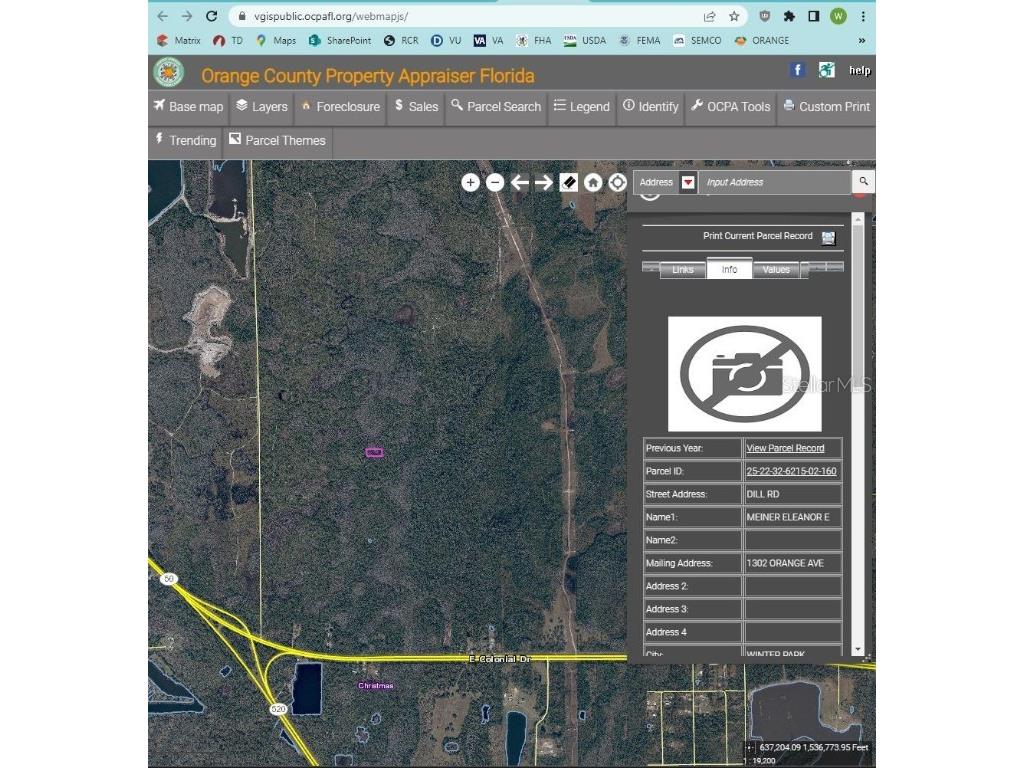Open the Facebook icon in header

[x=797, y=70]
